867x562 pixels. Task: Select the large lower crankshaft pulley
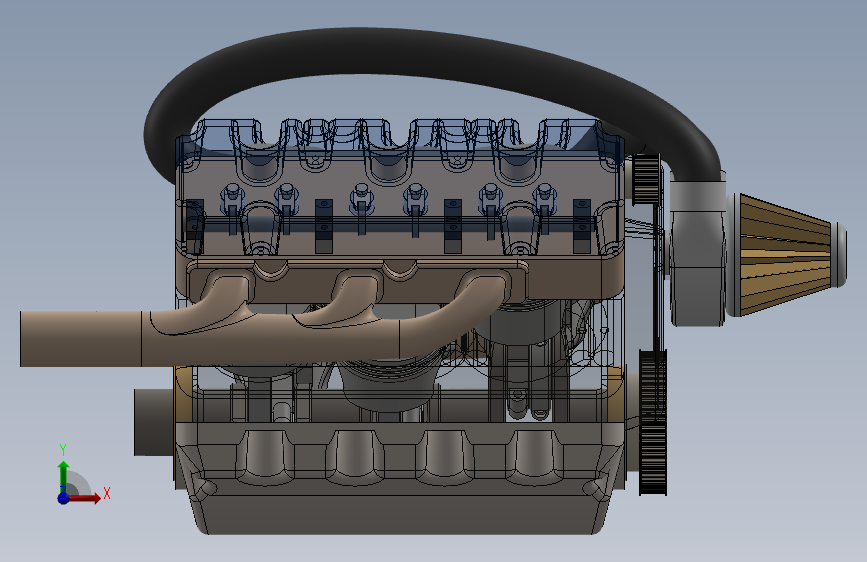point(653,422)
